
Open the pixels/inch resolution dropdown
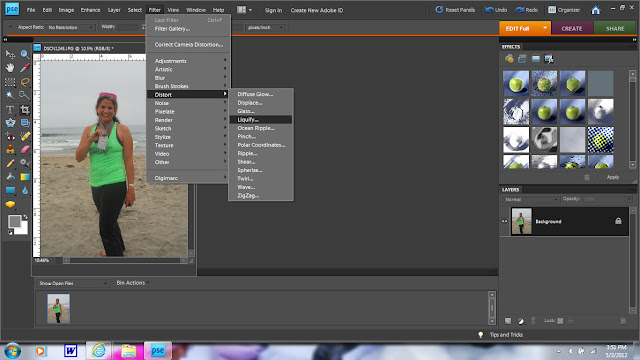tap(265, 27)
